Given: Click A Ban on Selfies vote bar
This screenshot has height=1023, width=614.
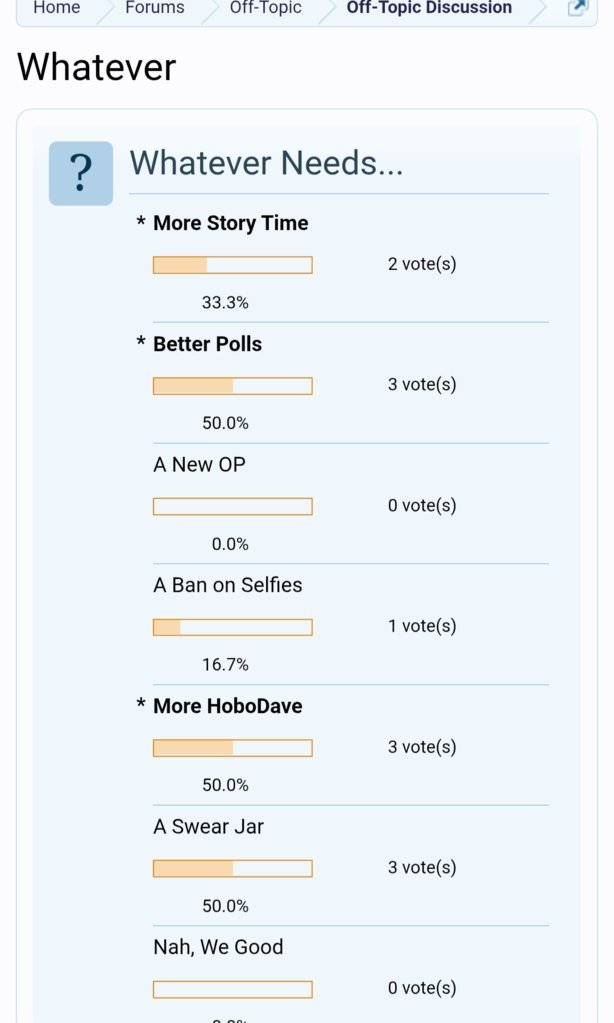Looking at the screenshot, I should tap(233, 627).
